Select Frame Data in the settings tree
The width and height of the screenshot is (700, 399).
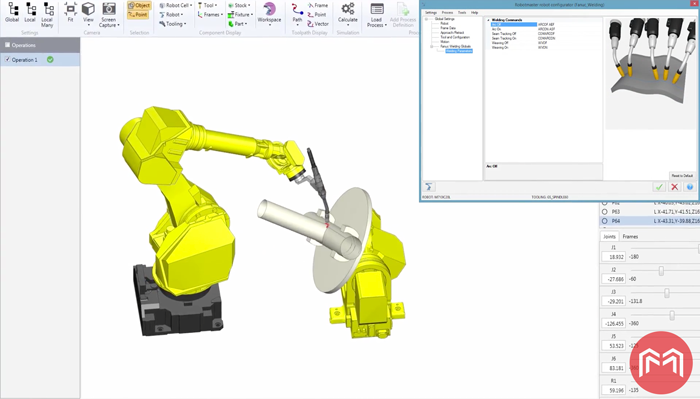[448, 28]
